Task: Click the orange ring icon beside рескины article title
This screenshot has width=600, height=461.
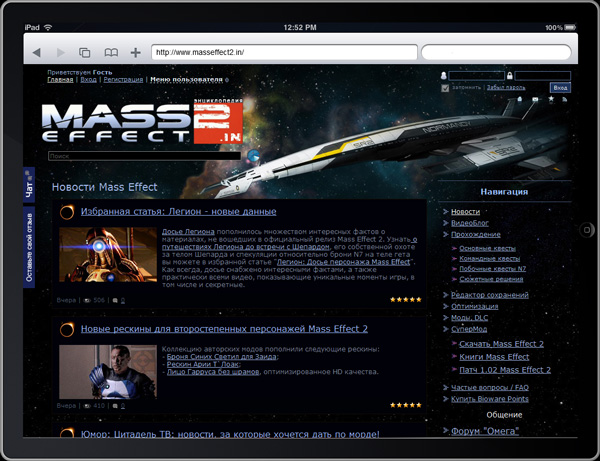Action: pos(67,329)
